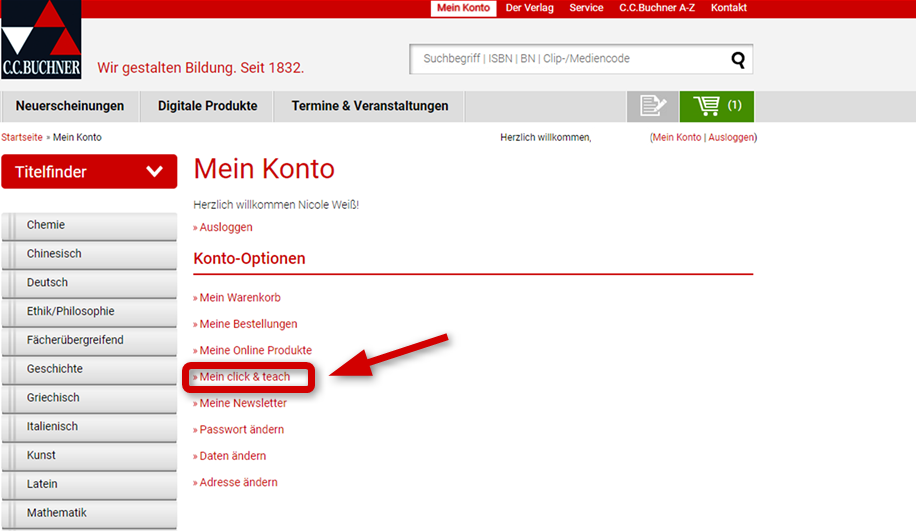Select Kunst in subject list

[x=89, y=455]
